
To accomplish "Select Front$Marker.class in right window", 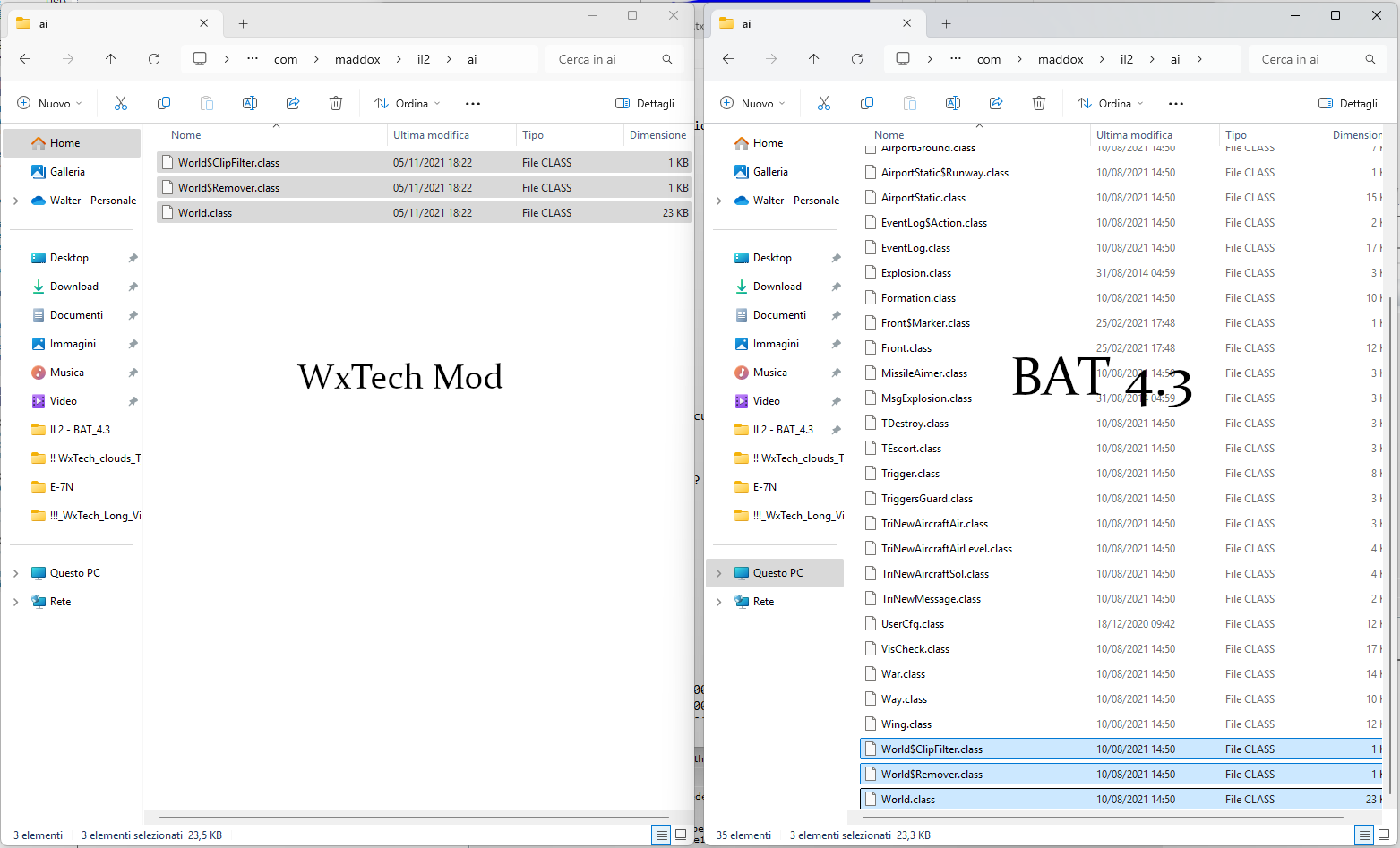I will [x=1121, y=323].
